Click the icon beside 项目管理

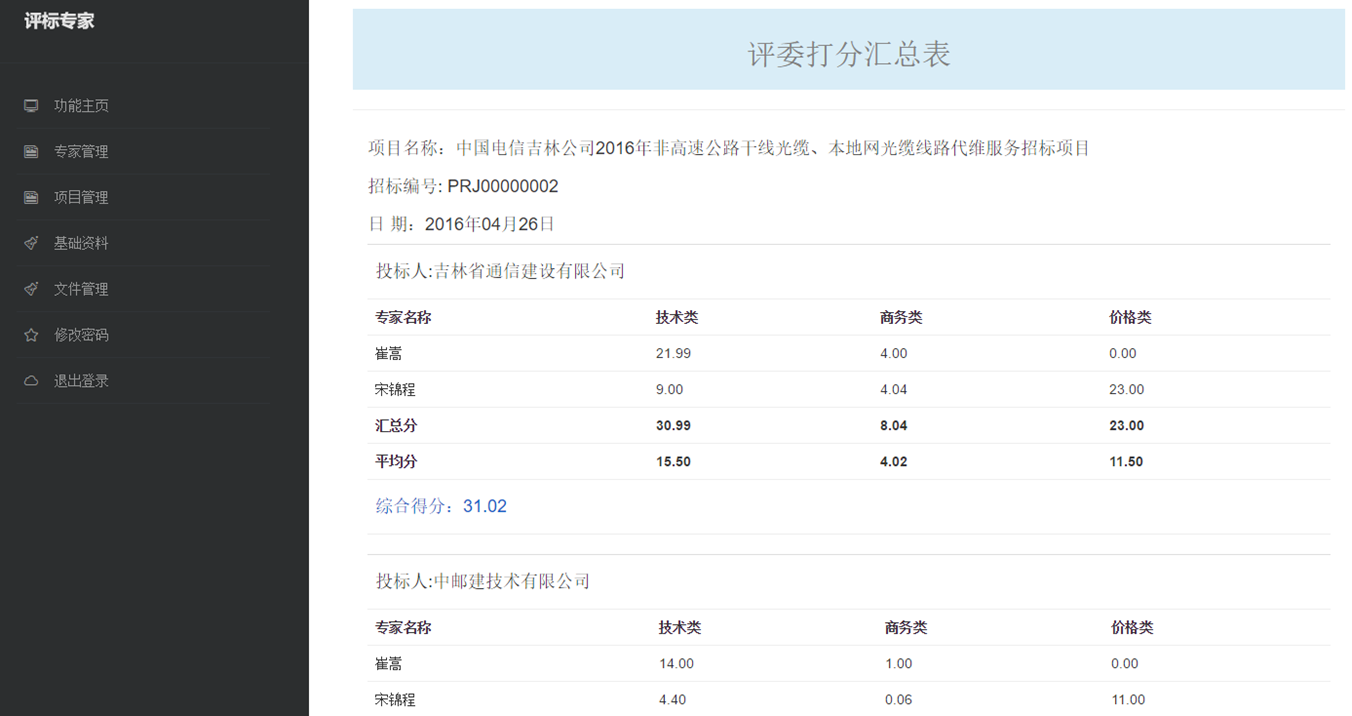31,198
